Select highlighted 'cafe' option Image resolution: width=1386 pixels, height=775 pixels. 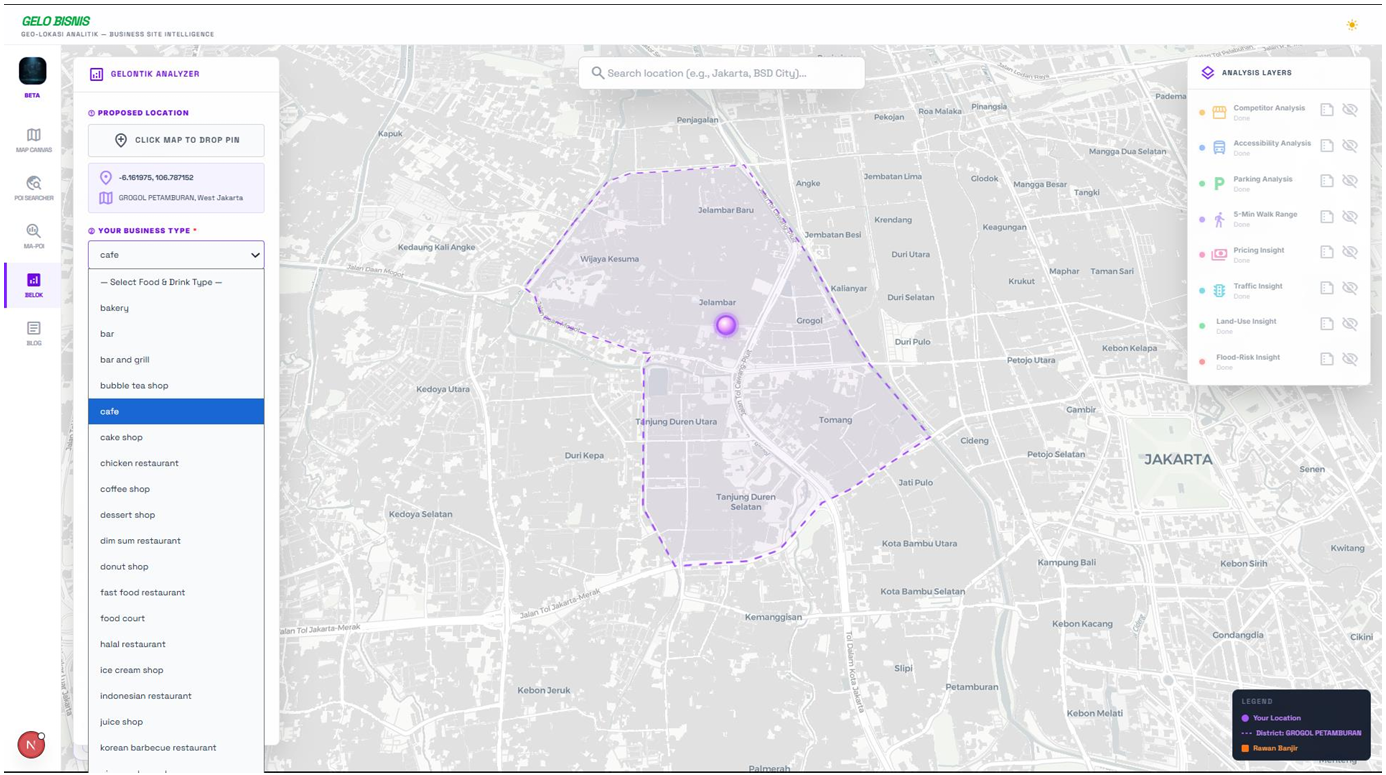pyautogui.click(x=176, y=412)
